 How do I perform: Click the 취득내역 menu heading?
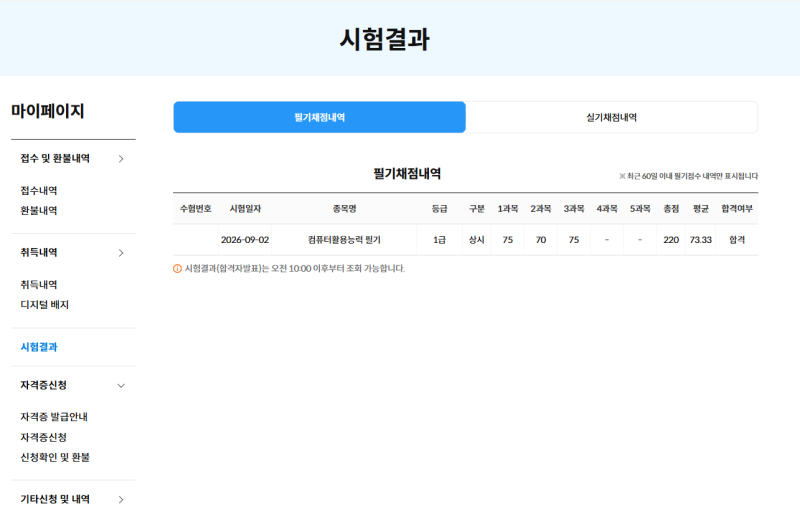click(39, 253)
